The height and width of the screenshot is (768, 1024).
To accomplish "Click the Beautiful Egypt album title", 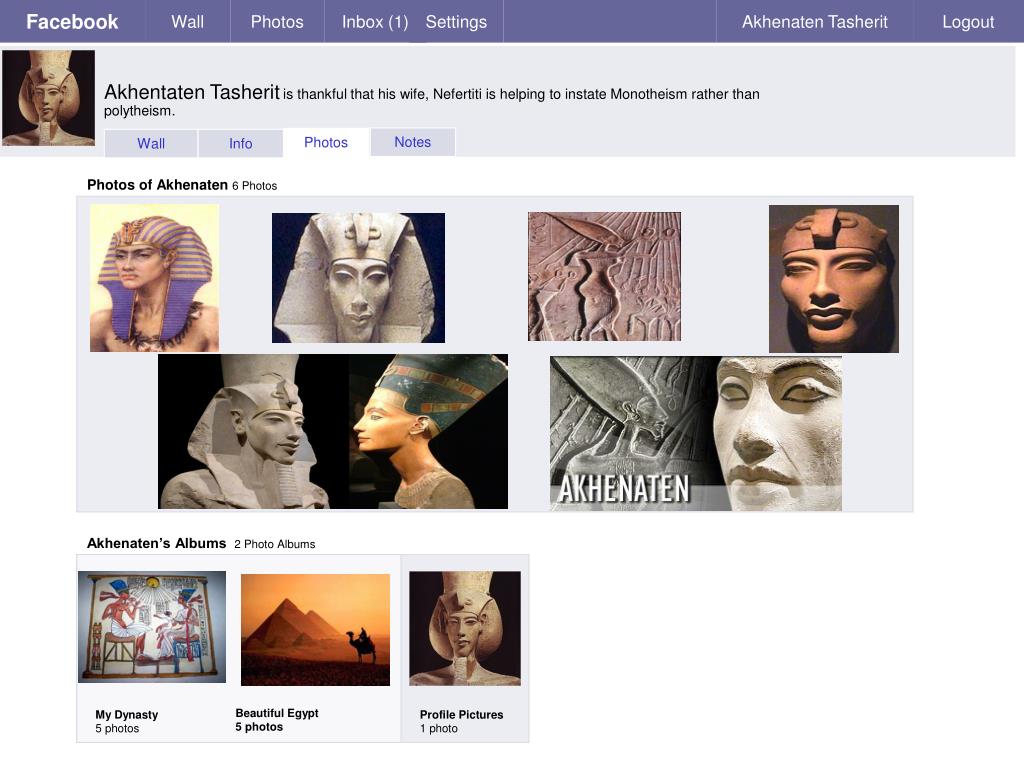I will (x=277, y=713).
